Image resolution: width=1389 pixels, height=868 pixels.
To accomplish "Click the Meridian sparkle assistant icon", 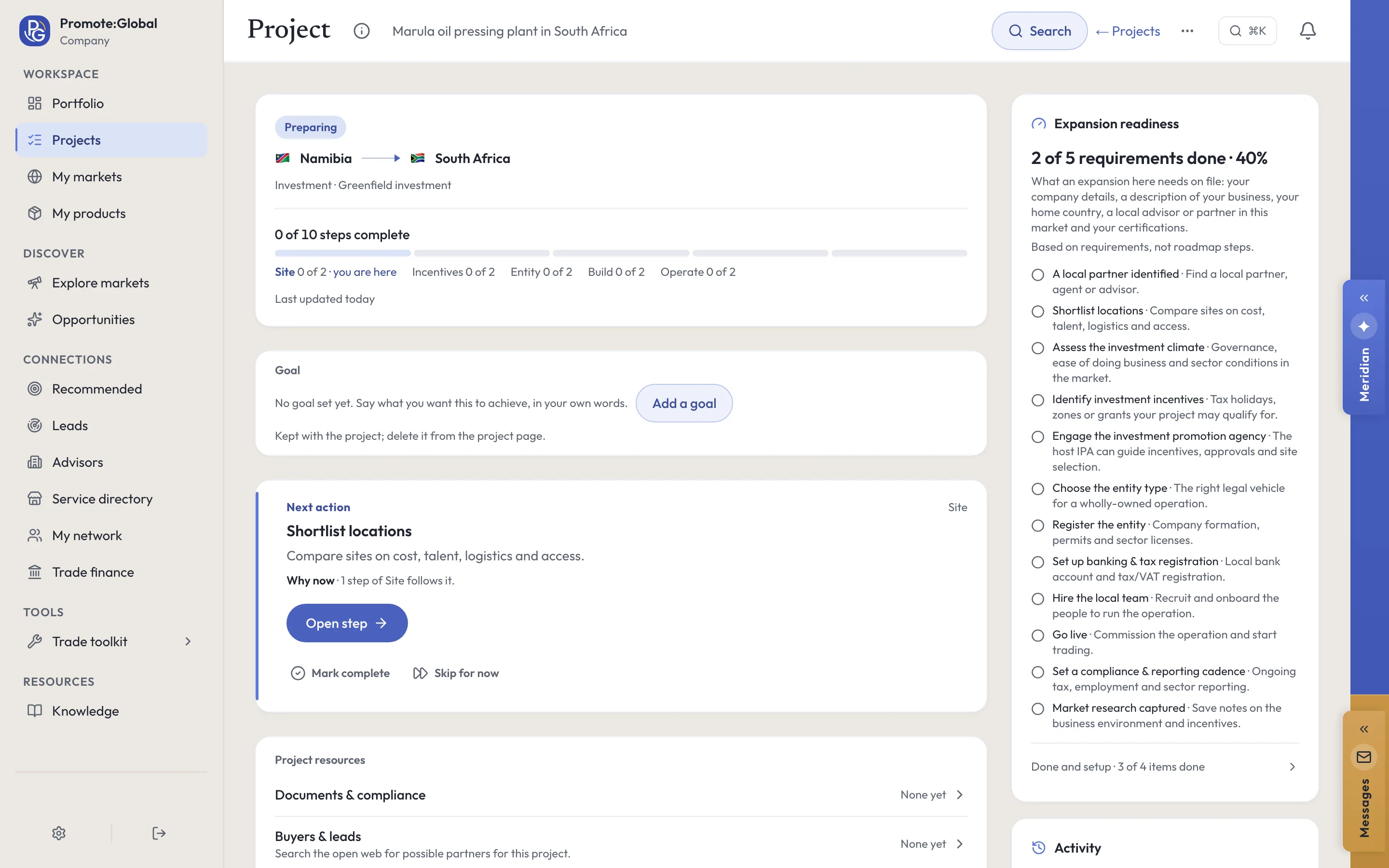I will coord(1364,326).
